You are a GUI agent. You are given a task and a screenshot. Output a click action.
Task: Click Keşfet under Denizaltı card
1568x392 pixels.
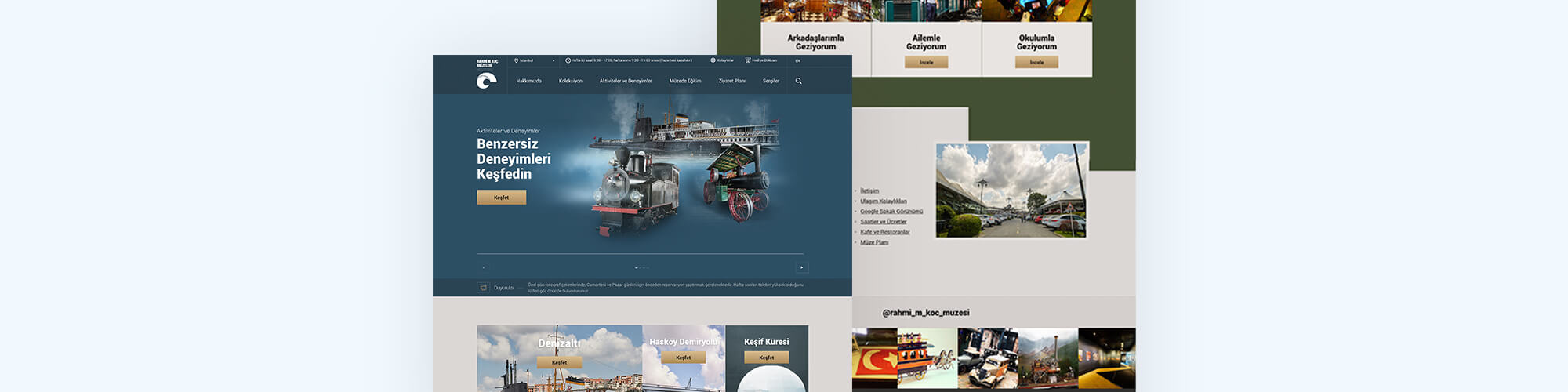[559, 362]
